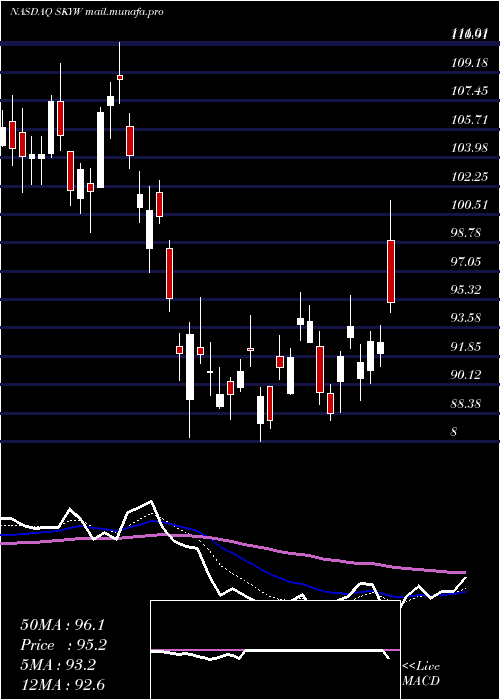Click the 88.38 price axis label
This screenshot has width=500, height=700.
click(x=467, y=404)
